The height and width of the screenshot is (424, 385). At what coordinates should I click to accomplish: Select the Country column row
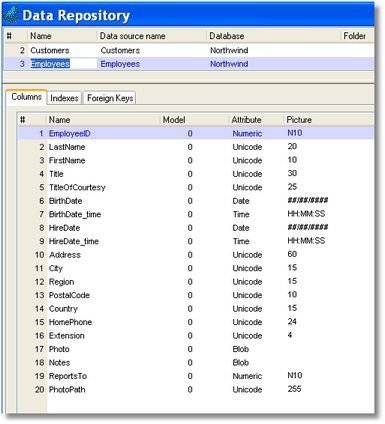pos(196,309)
